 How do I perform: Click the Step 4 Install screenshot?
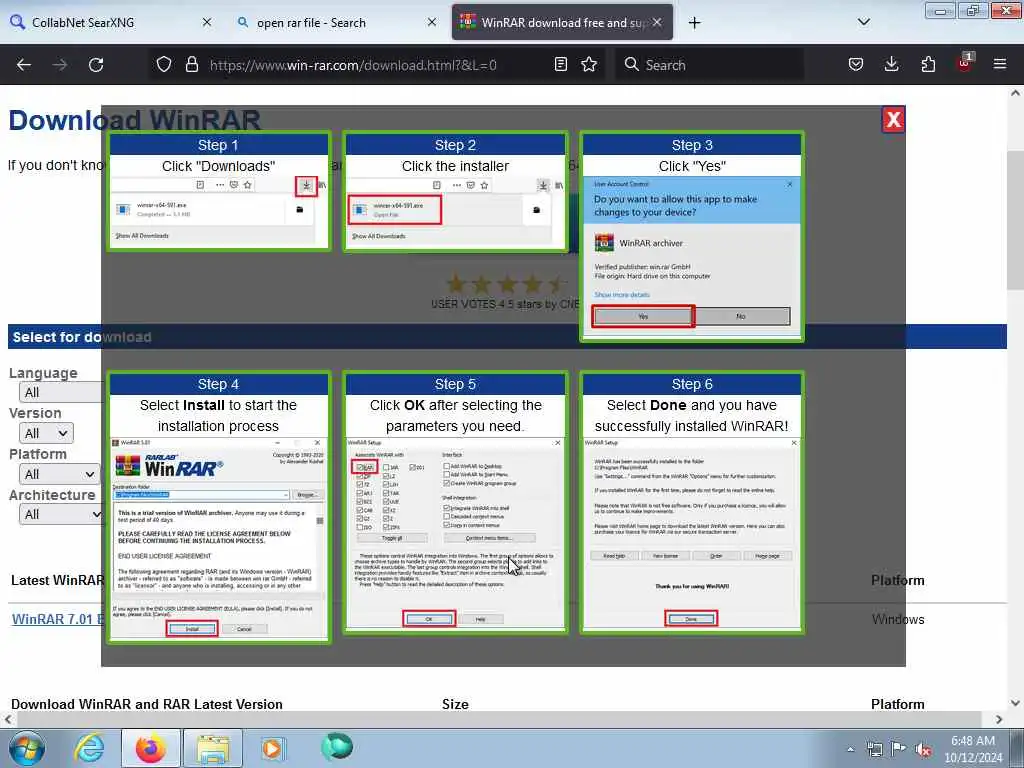219,537
